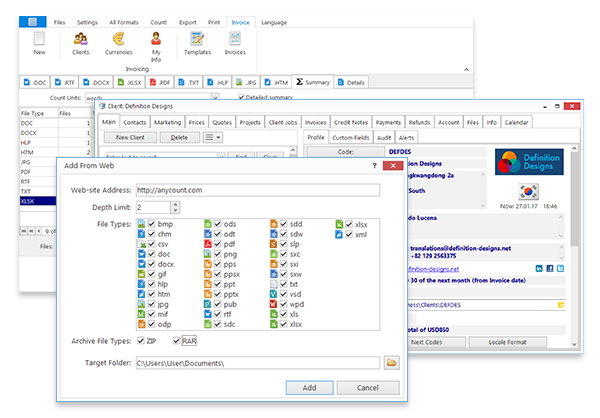Uncheck the ZIP archive checkbox

click(x=141, y=341)
